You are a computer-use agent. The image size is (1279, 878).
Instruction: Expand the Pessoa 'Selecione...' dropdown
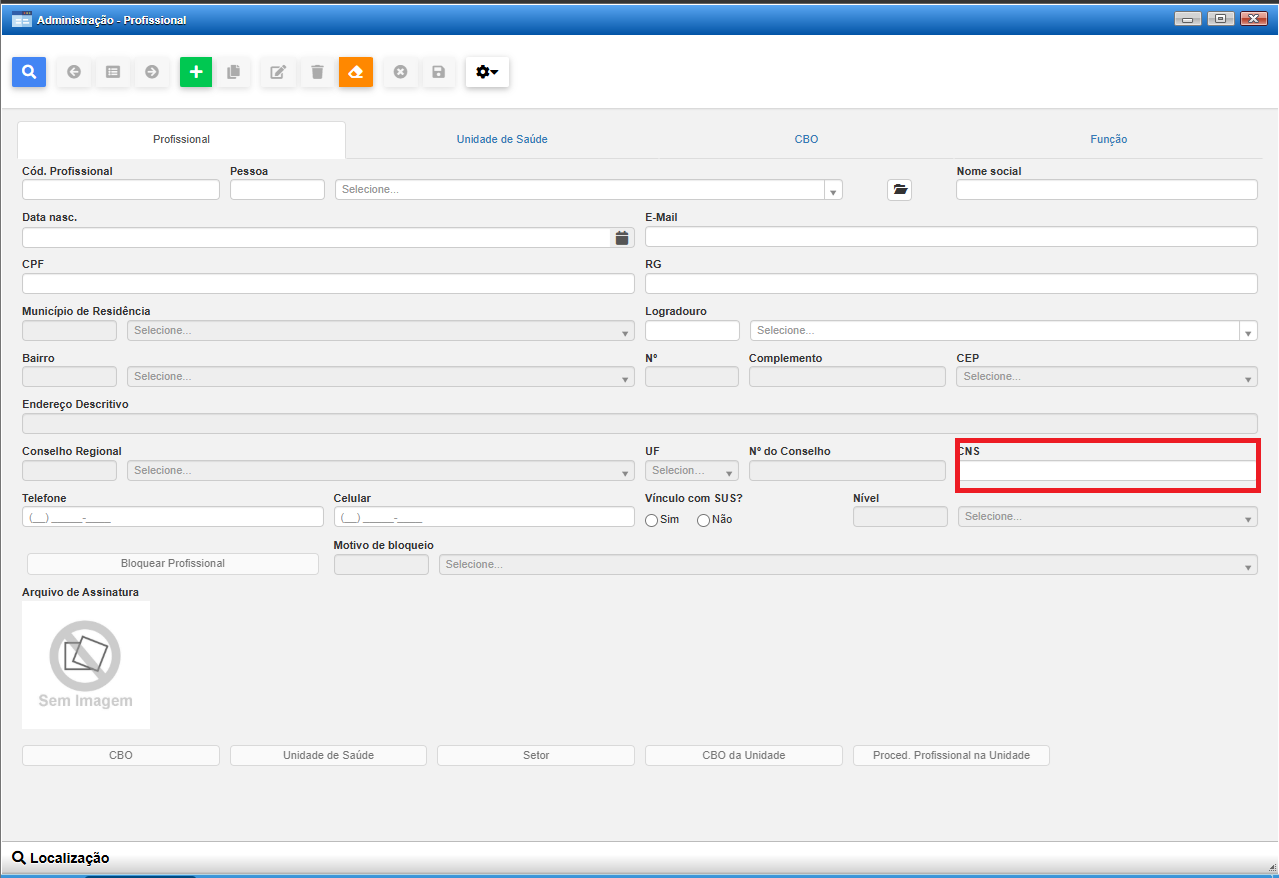pyautogui.click(x=588, y=190)
